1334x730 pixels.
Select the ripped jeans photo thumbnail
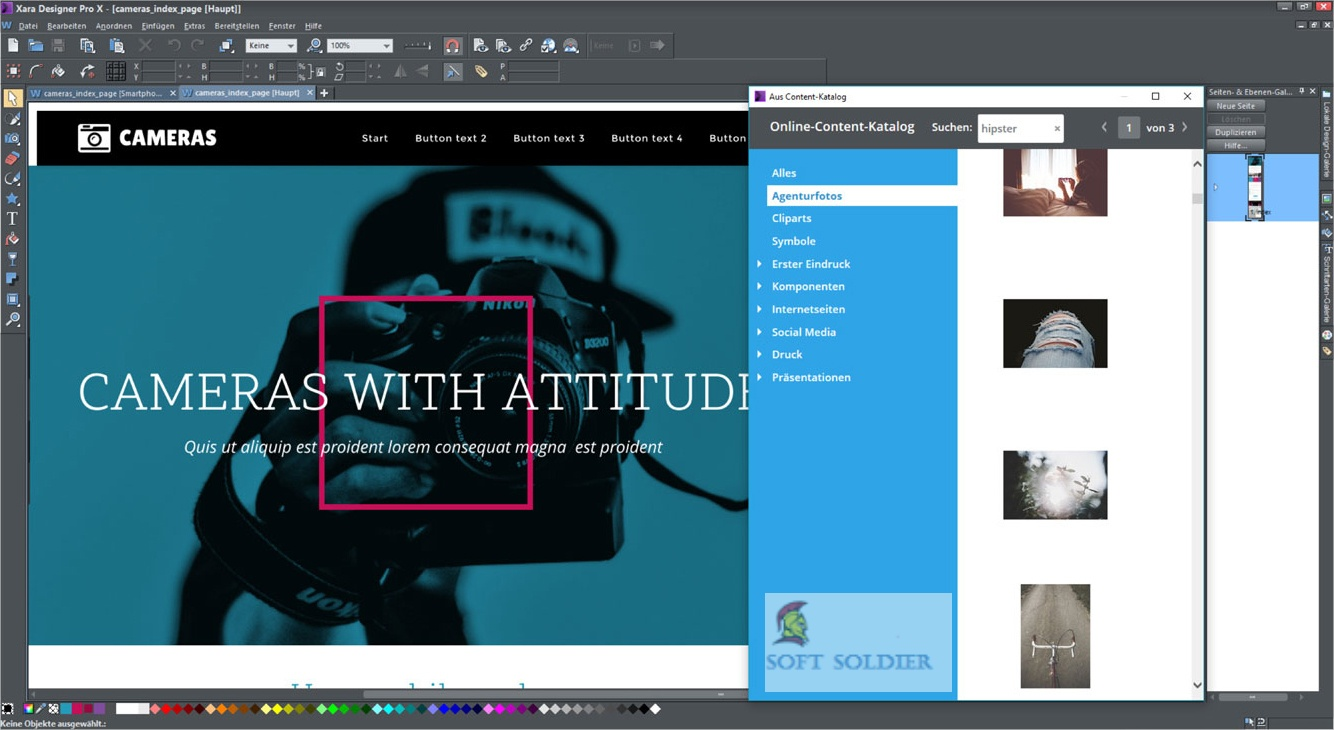point(1055,333)
